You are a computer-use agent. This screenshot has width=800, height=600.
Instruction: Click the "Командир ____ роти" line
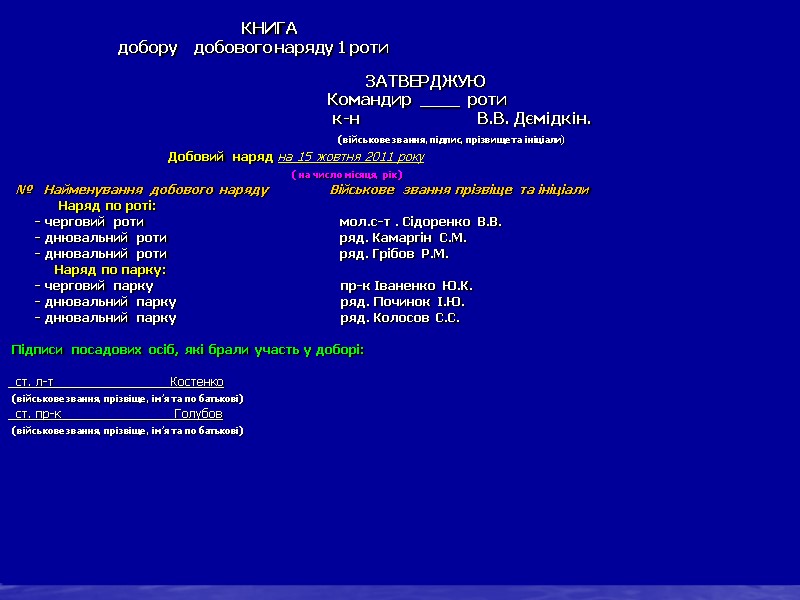tap(417, 100)
